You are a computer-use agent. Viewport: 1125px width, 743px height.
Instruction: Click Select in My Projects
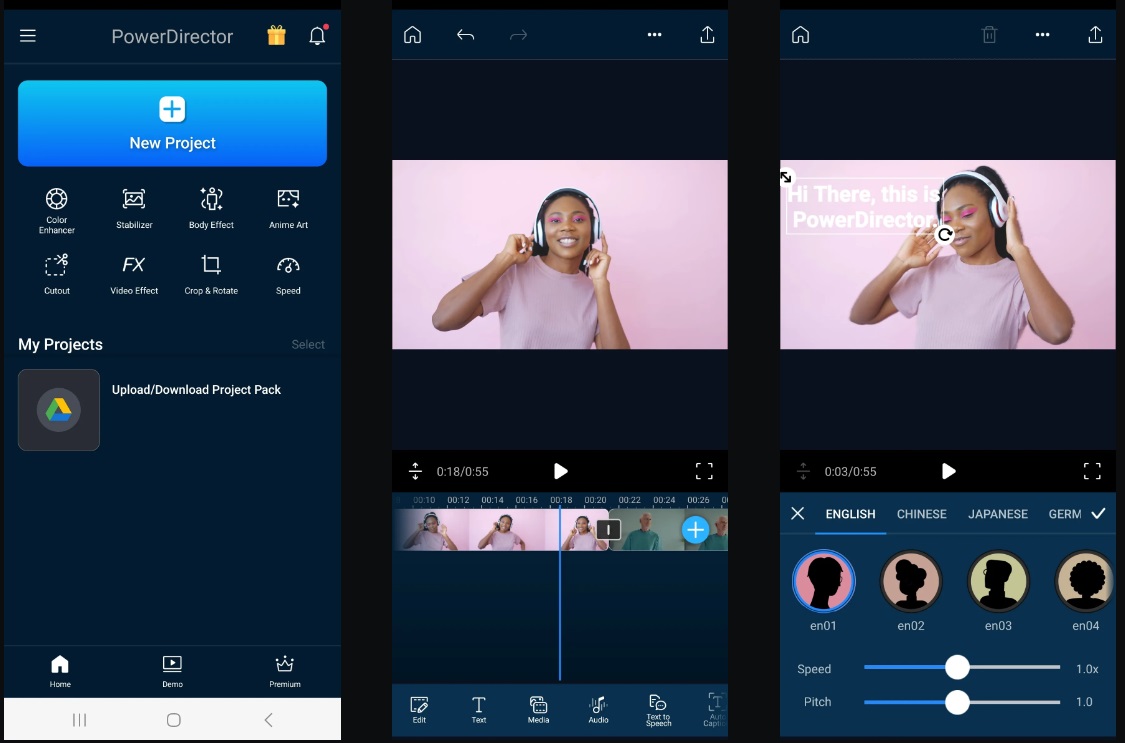click(307, 344)
